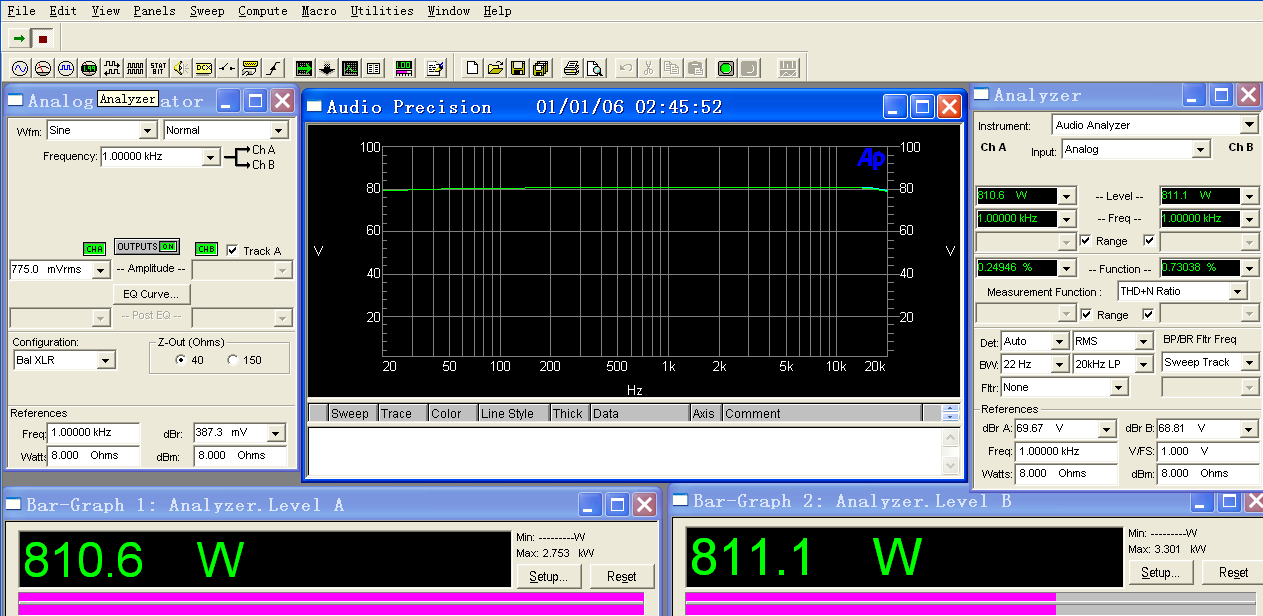Click Reset in Bar-Graph 2 window
This screenshot has height=616, width=1263.
(1233, 572)
